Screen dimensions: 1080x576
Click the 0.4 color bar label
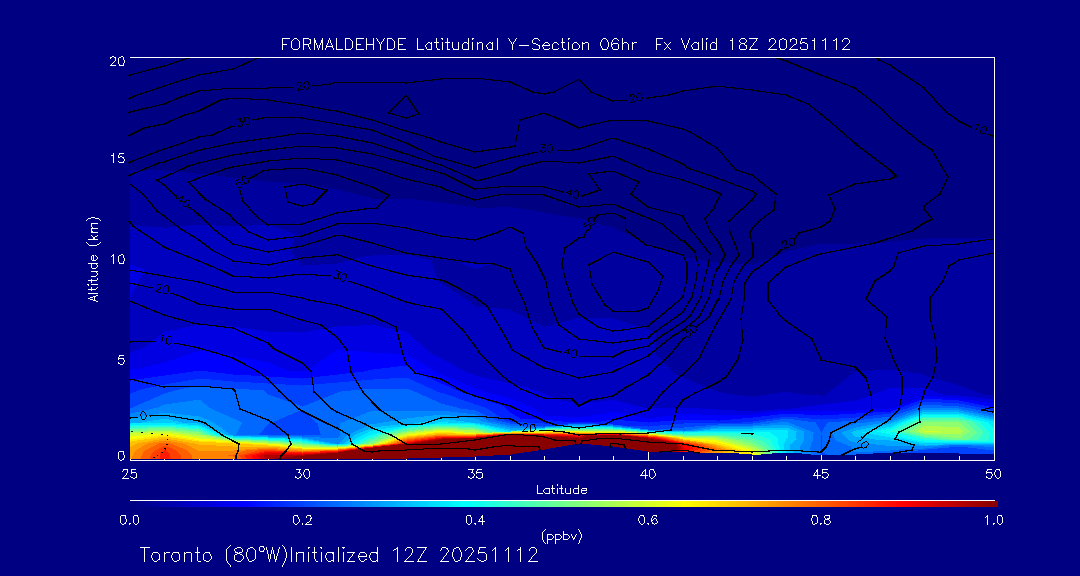click(475, 520)
